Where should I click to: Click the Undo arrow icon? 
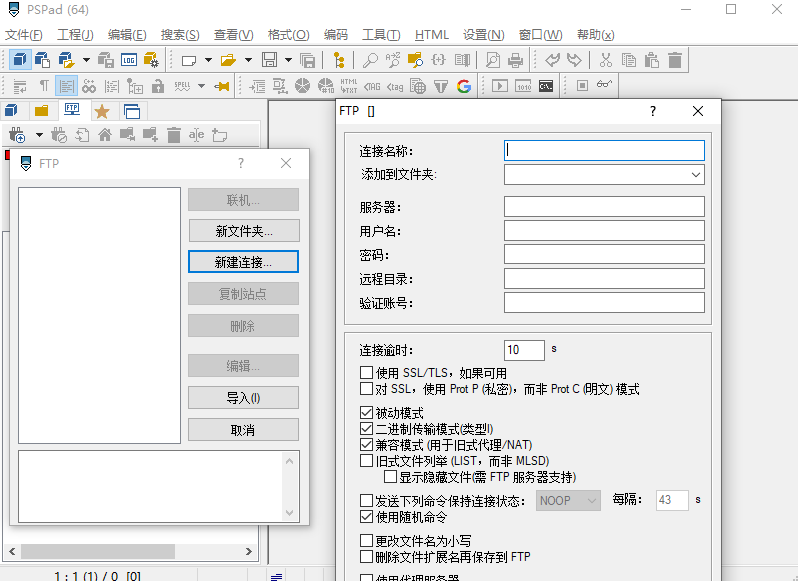click(552, 60)
